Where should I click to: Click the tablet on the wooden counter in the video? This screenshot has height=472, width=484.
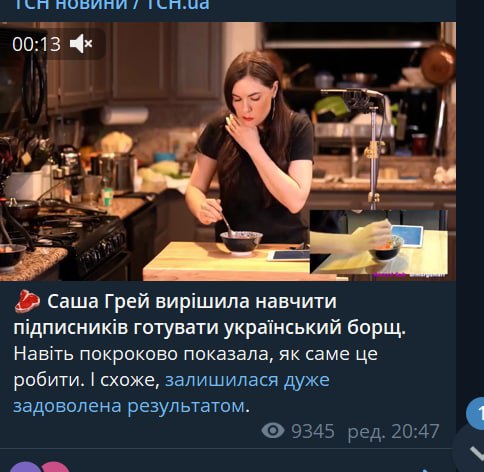[x=289, y=256]
